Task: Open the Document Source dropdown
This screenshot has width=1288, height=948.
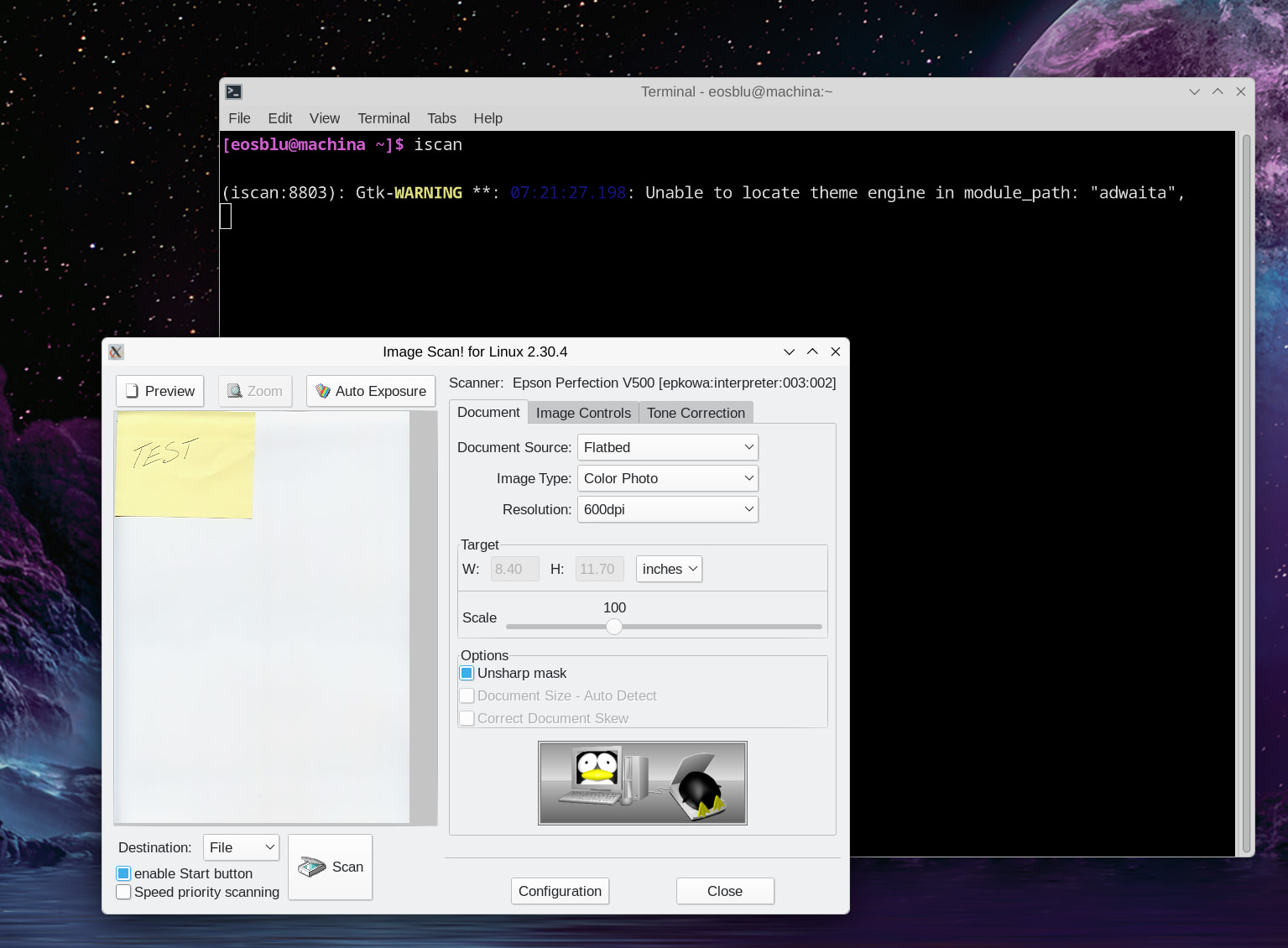Action: 668,447
